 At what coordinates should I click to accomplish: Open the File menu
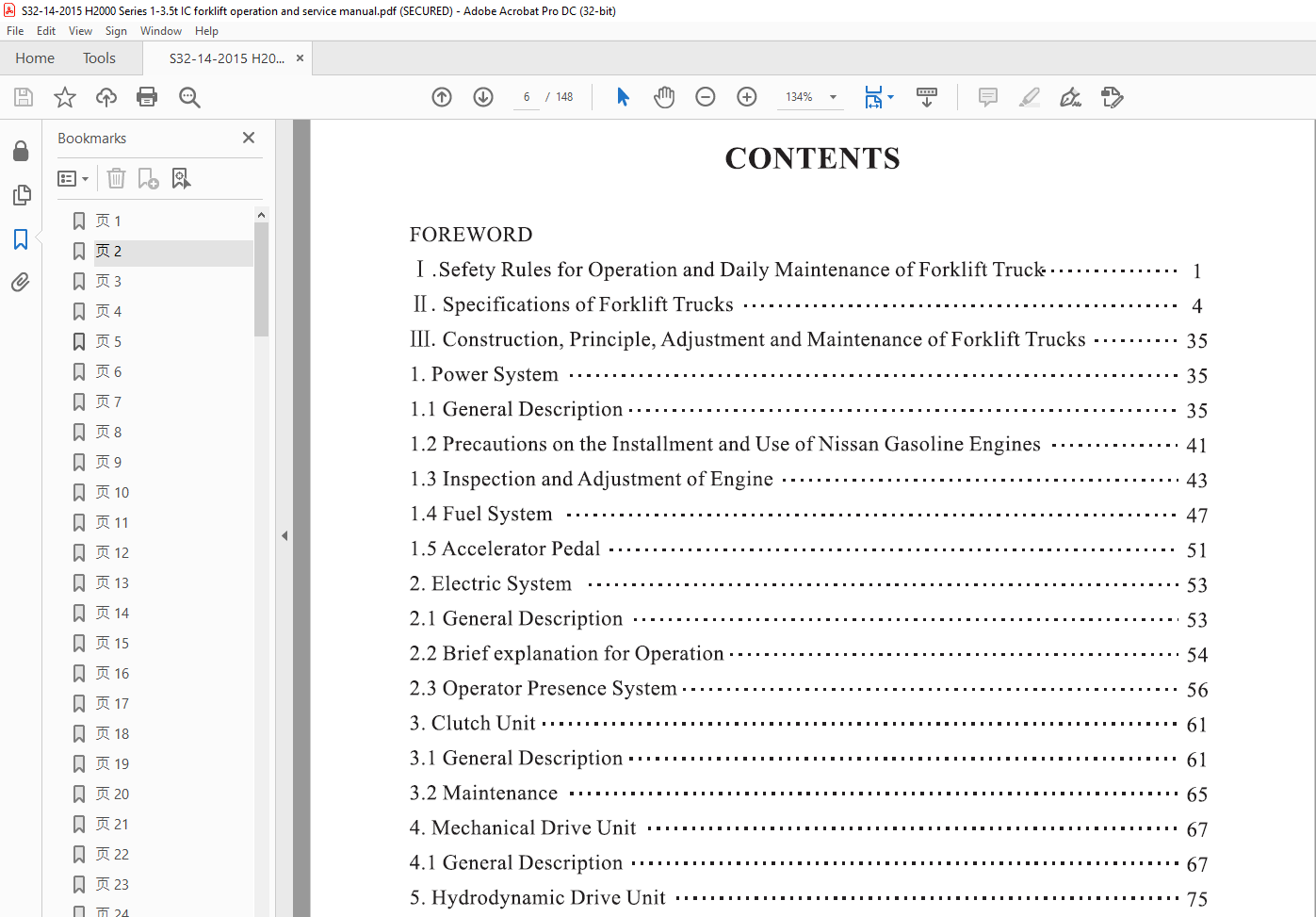(15, 31)
